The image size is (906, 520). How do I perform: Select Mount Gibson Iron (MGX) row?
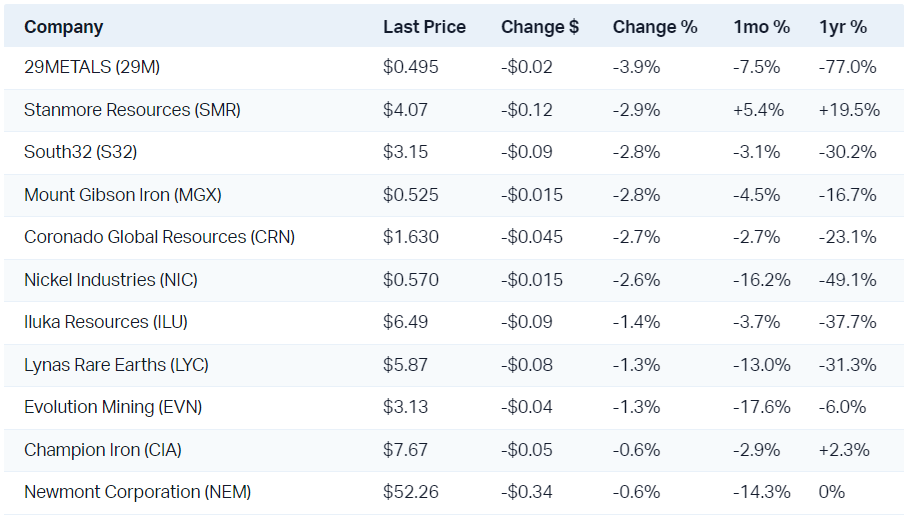point(123,195)
